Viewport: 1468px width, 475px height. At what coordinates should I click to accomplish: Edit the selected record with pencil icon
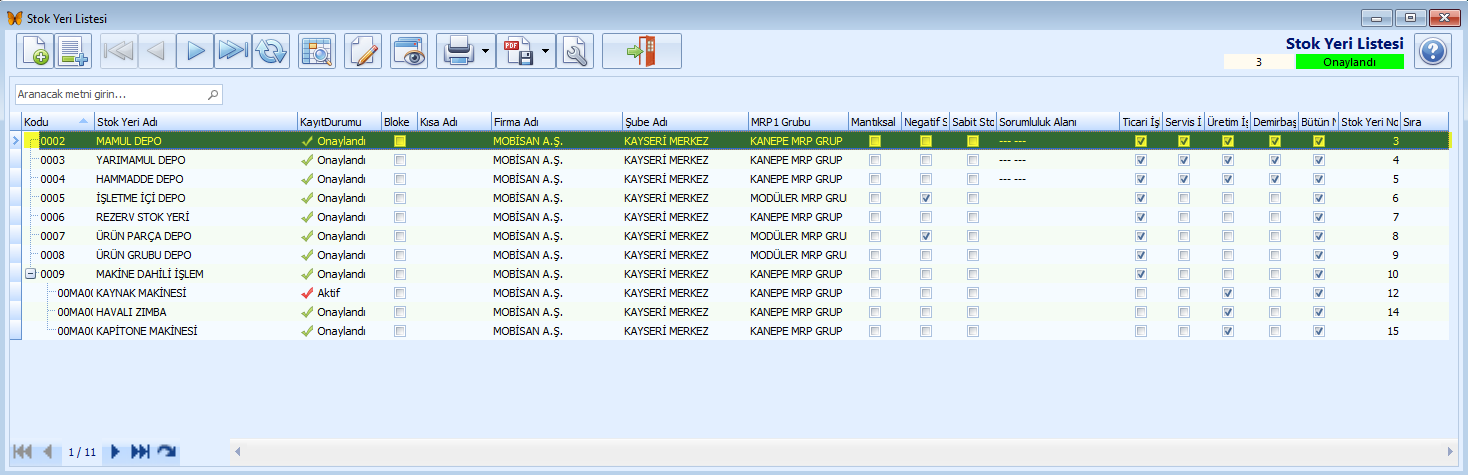click(363, 51)
